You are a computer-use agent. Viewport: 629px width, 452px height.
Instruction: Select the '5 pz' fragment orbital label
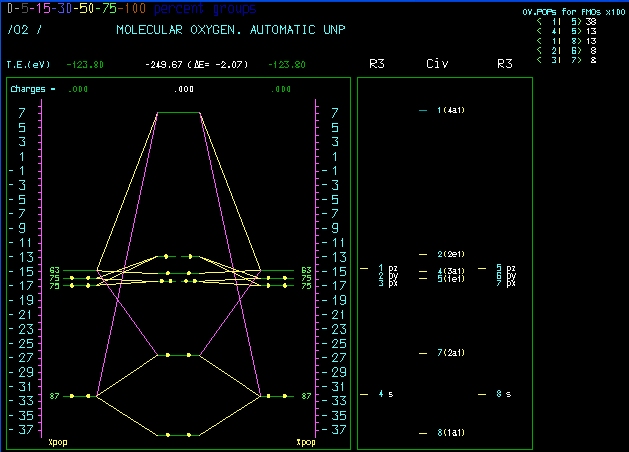[506, 268]
